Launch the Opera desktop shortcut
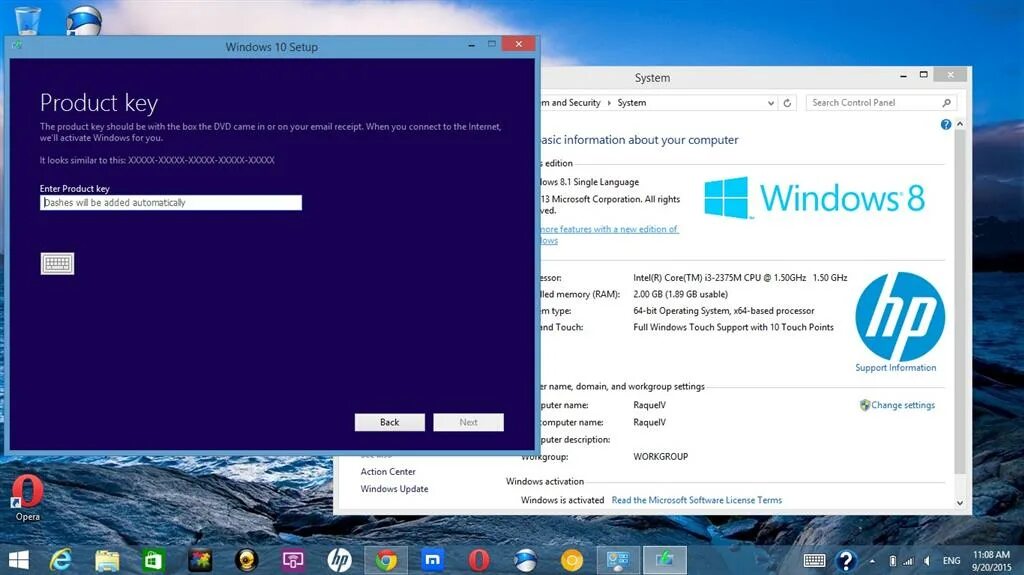This screenshot has height=575, width=1024. click(27, 498)
